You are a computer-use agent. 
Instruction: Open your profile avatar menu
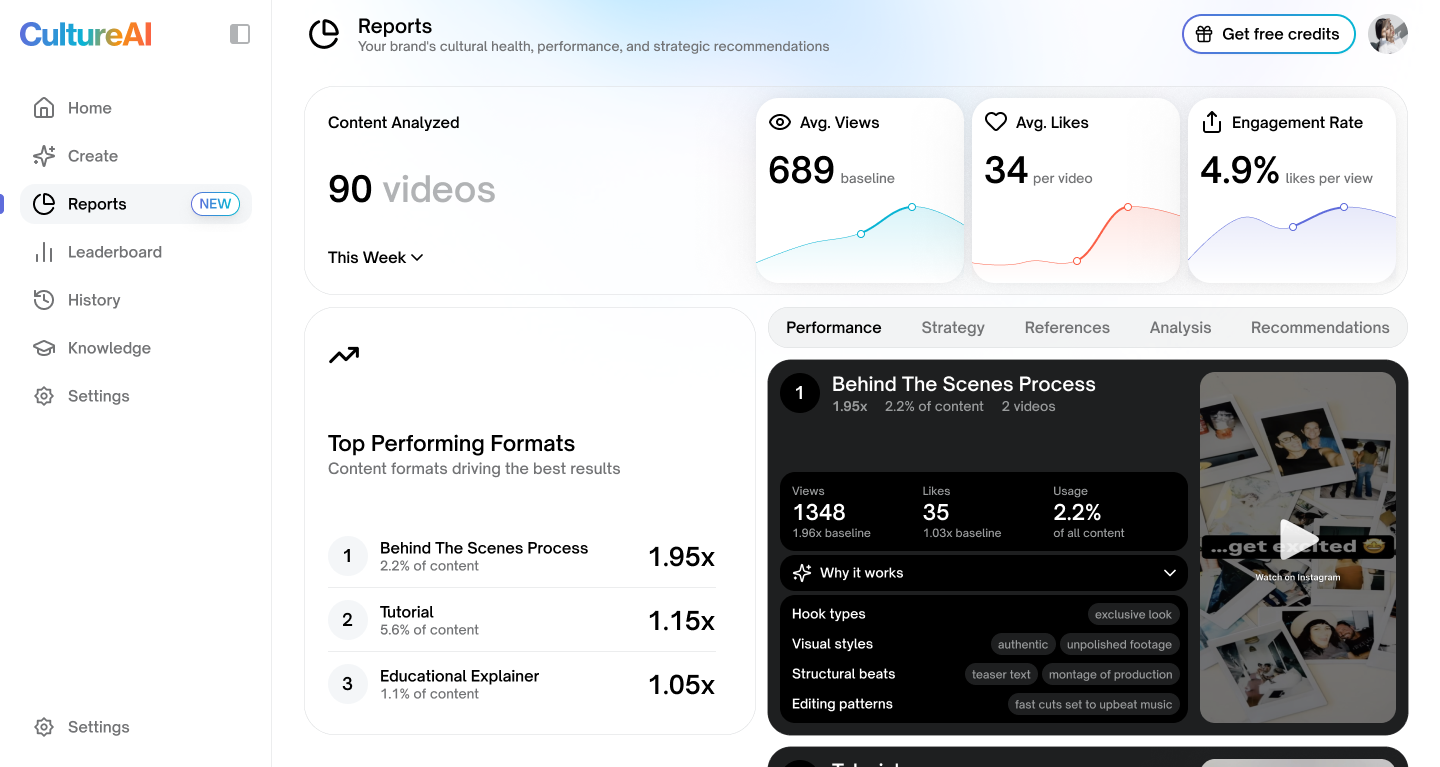(x=1388, y=33)
